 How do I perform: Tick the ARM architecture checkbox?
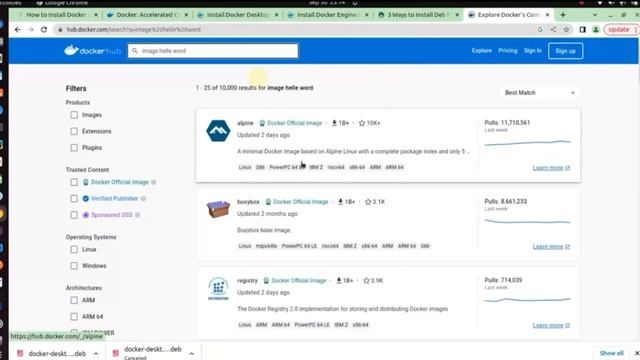(x=74, y=300)
